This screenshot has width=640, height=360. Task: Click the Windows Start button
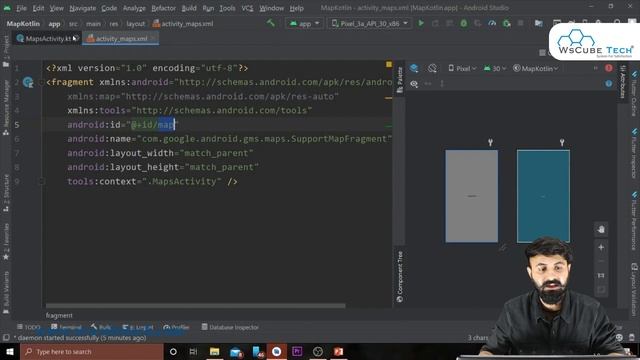pos(10,351)
